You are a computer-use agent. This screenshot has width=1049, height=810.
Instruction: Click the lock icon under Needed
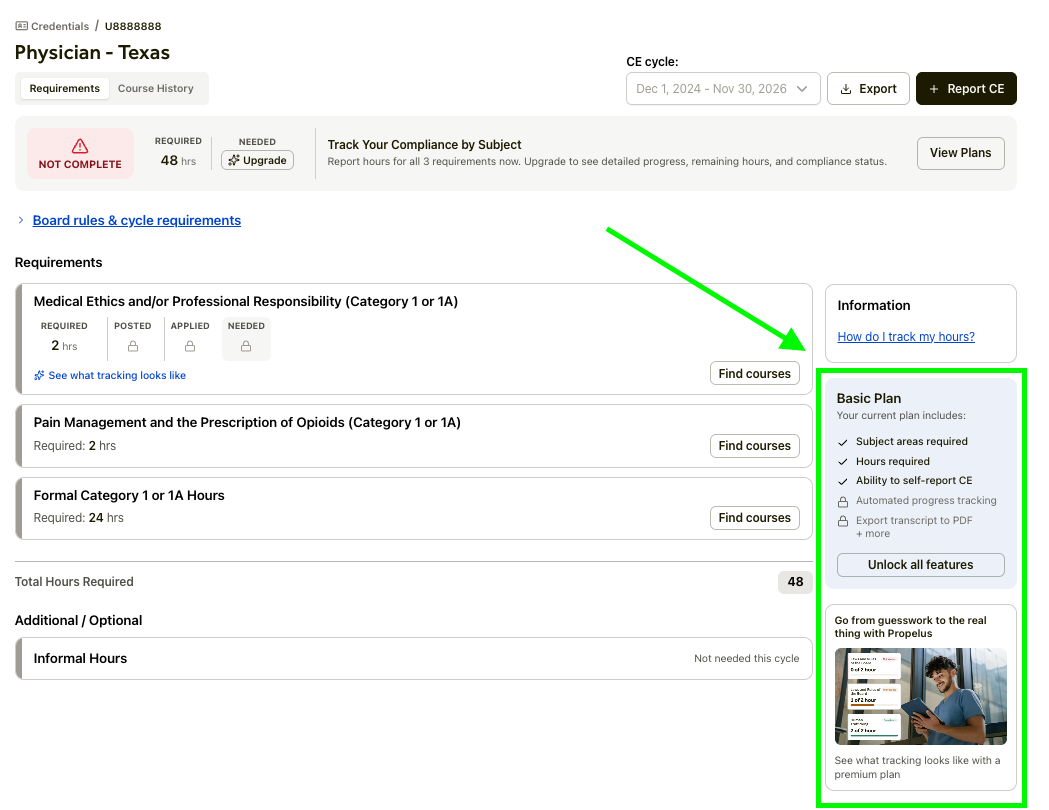pyautogui.click(x=246, y=346)
